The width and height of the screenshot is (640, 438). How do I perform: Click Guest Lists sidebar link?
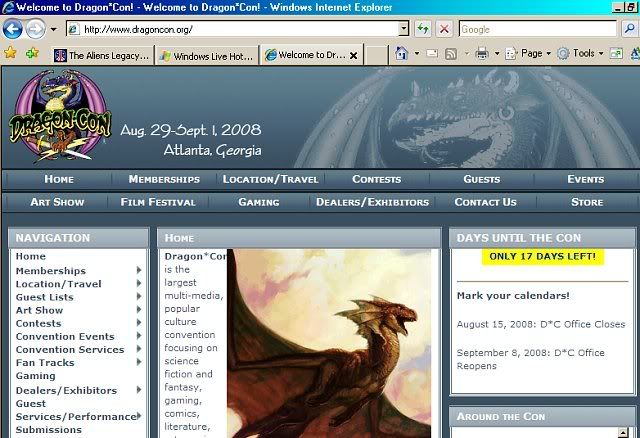(x=44, y=297)
